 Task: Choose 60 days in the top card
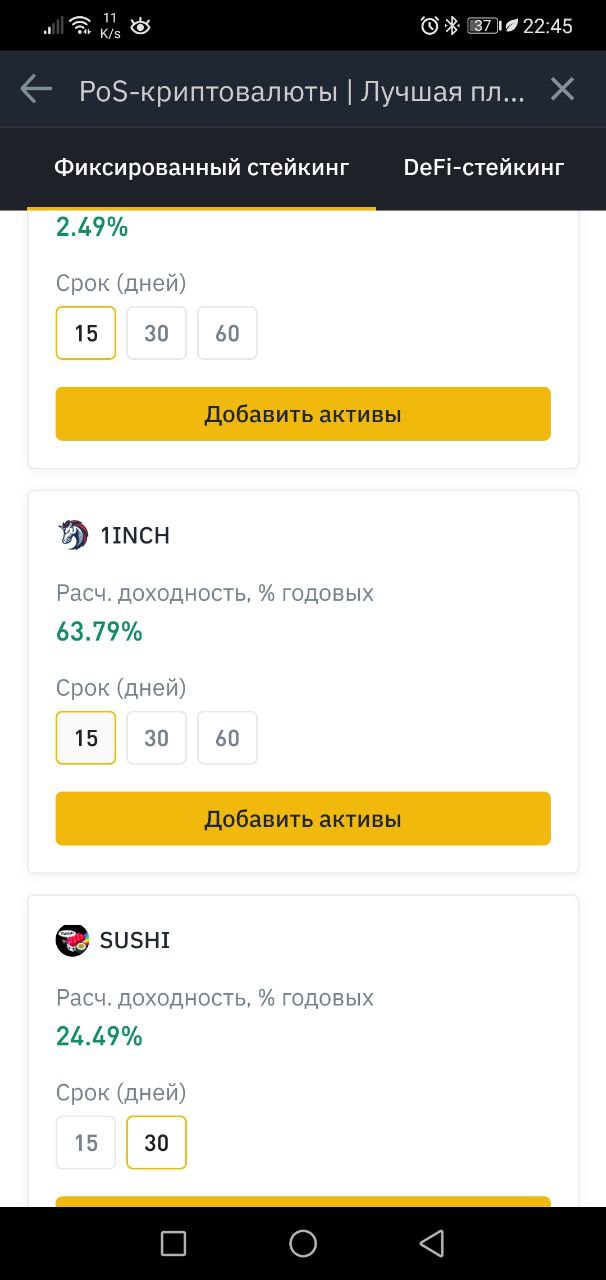click(x=227, y=333)
